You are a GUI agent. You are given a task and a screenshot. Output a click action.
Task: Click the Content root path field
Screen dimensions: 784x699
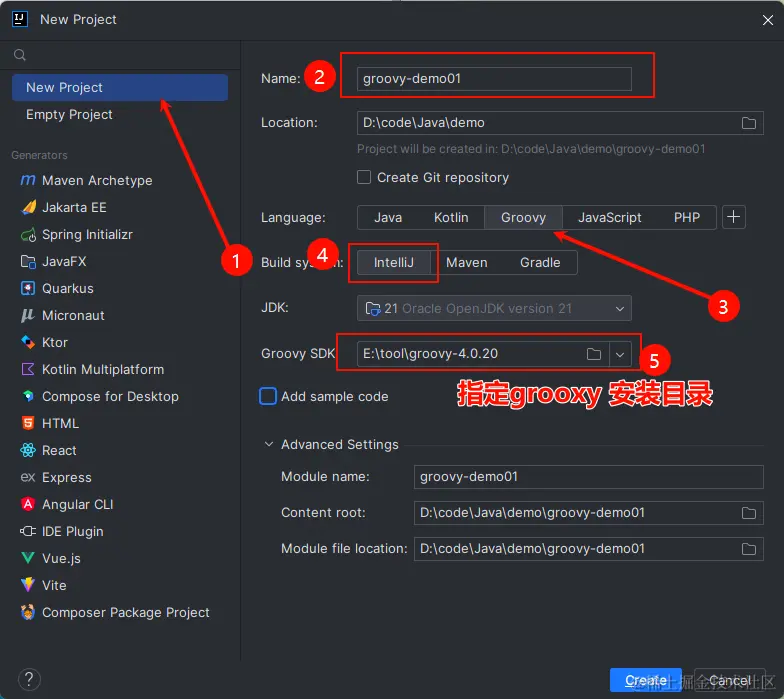pos(588,513)
